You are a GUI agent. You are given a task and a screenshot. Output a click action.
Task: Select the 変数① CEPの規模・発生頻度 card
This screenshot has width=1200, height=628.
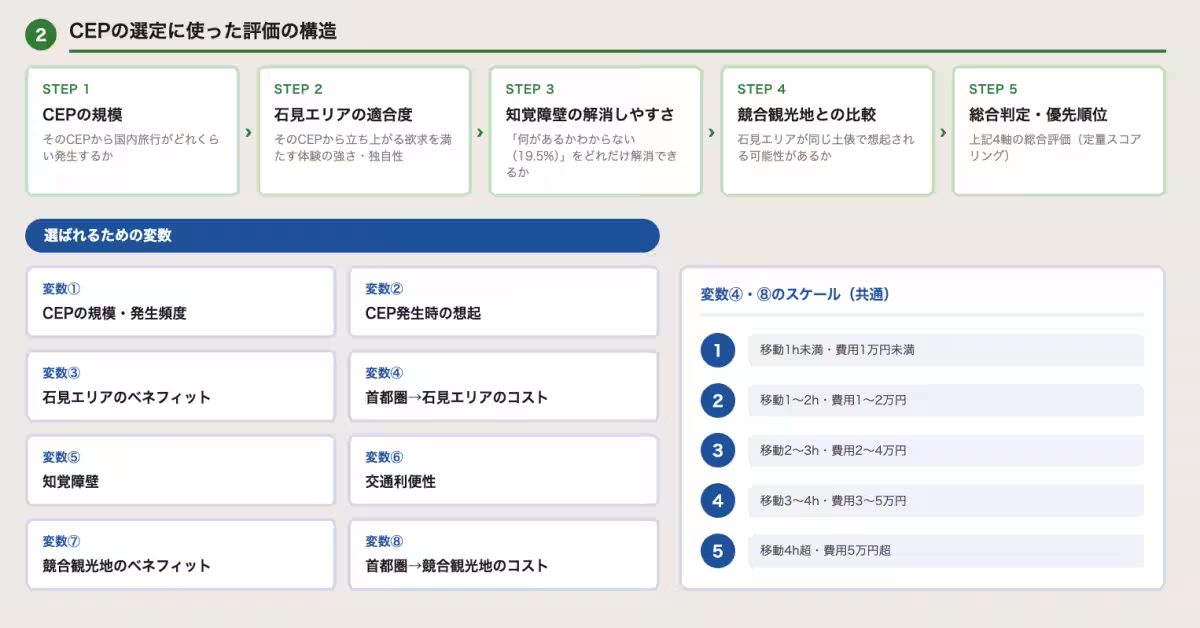tap(180, 301)
